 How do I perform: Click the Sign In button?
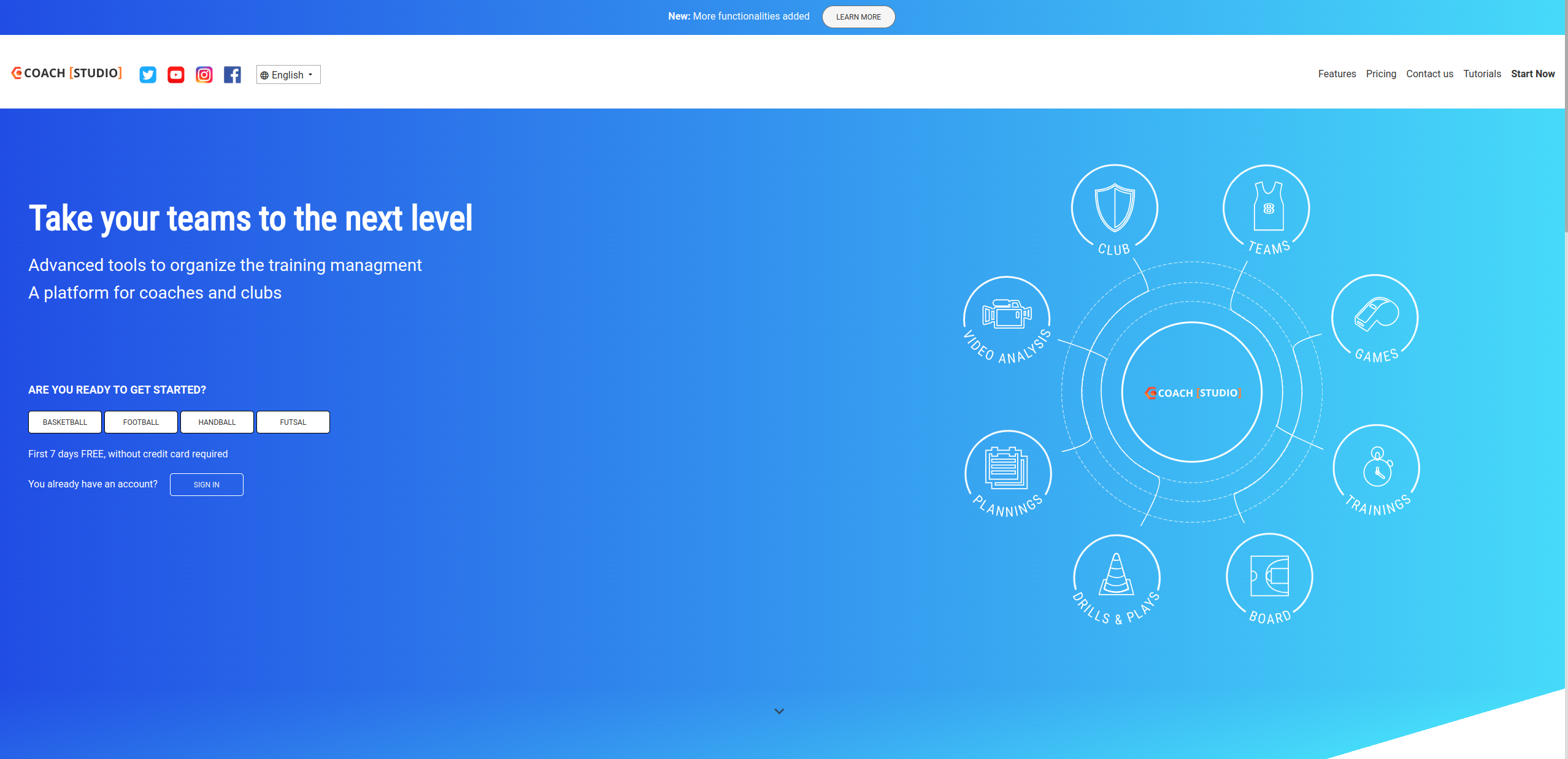pos(207,484)
